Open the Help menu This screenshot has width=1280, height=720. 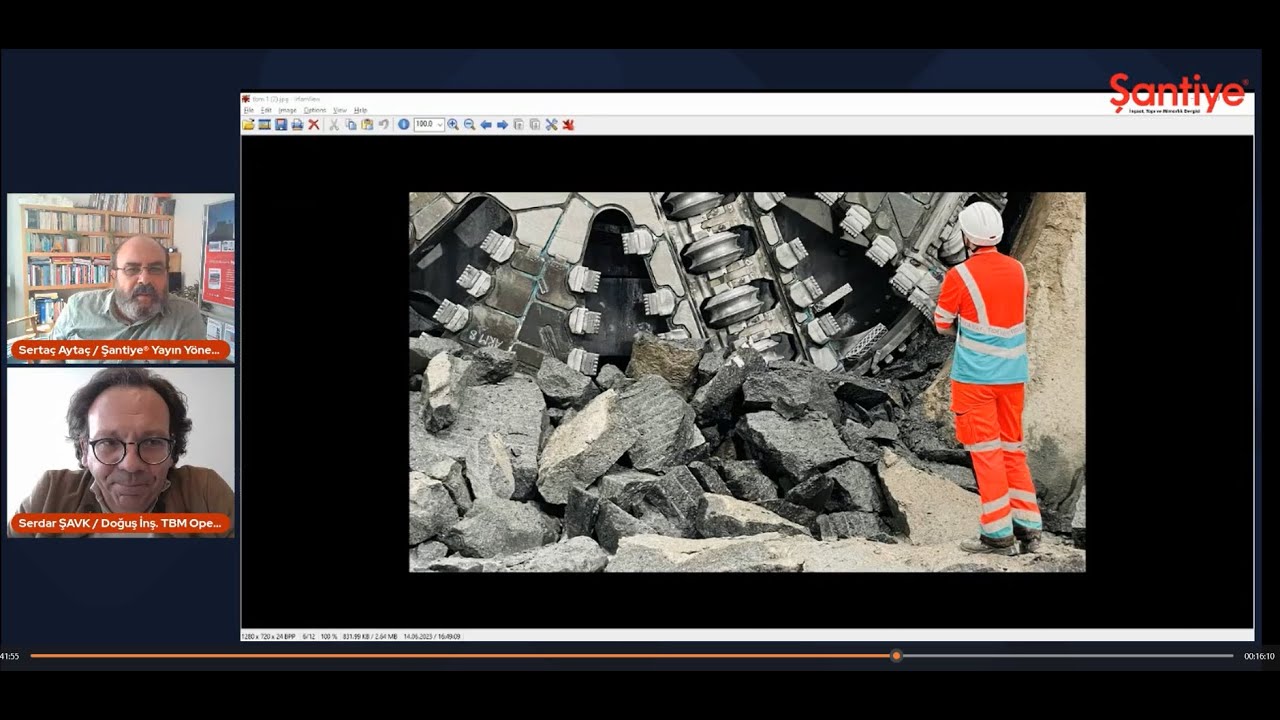361,110
